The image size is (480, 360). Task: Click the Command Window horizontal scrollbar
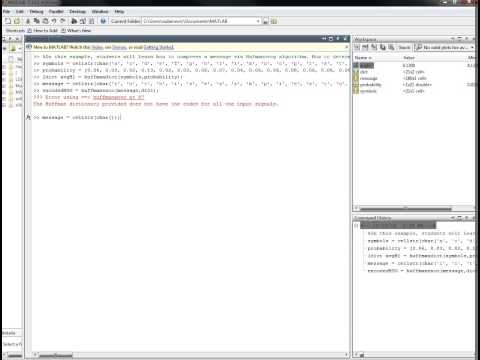pyautogui.click(x=55, y=355)
